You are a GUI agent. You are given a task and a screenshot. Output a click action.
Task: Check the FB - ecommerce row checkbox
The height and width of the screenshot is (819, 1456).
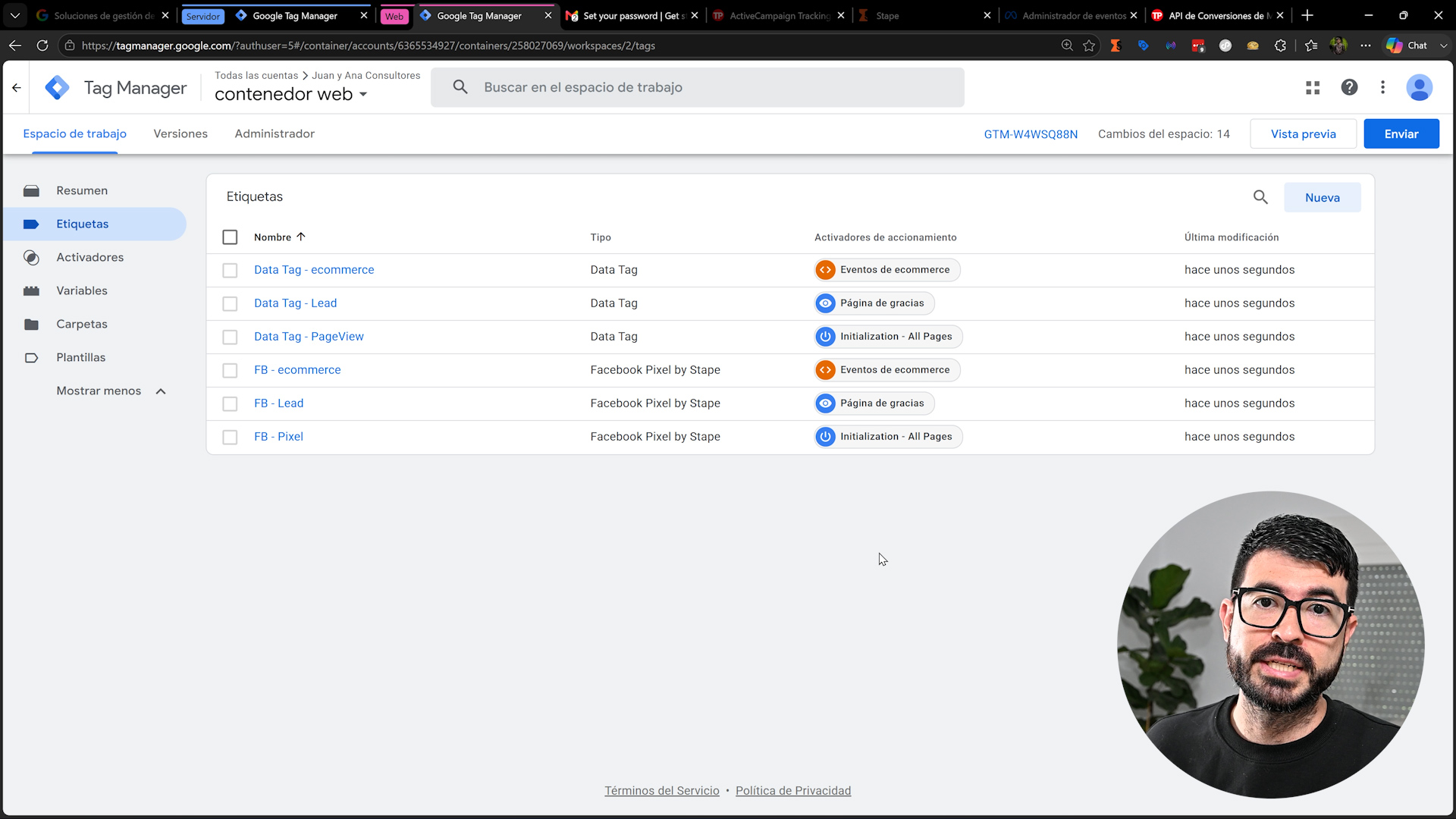point(230,371)
